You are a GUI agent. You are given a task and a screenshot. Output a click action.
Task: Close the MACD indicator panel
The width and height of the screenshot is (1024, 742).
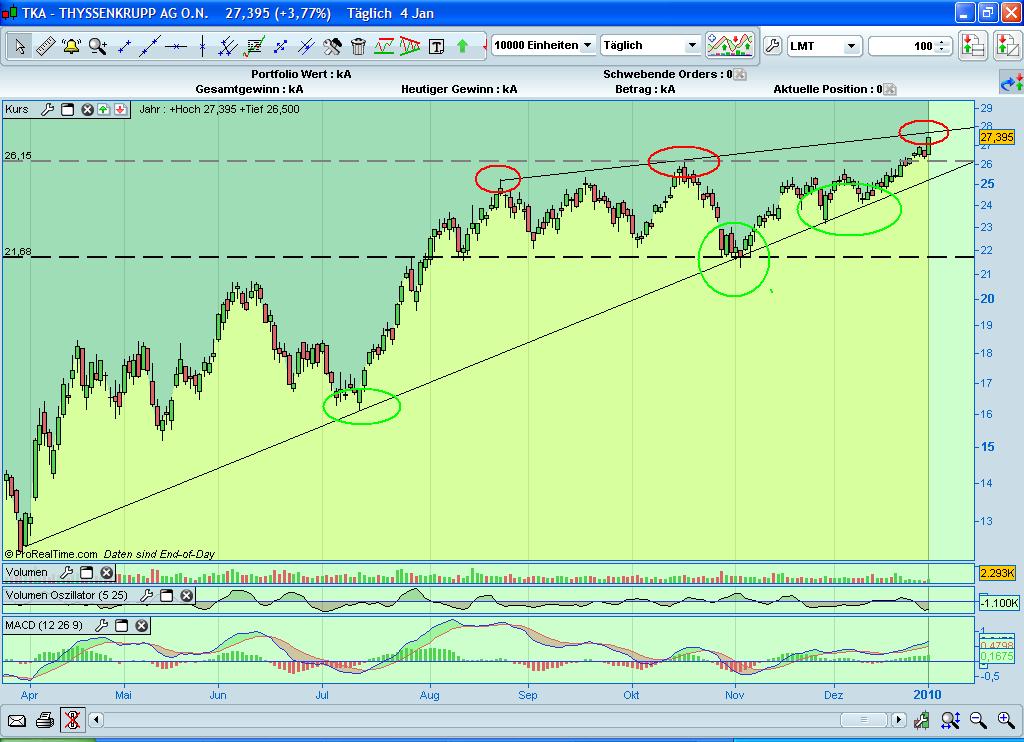click(x=142, y=626)
